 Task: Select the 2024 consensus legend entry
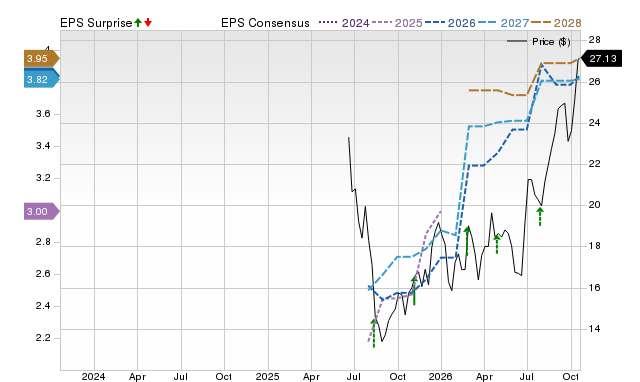344,23
